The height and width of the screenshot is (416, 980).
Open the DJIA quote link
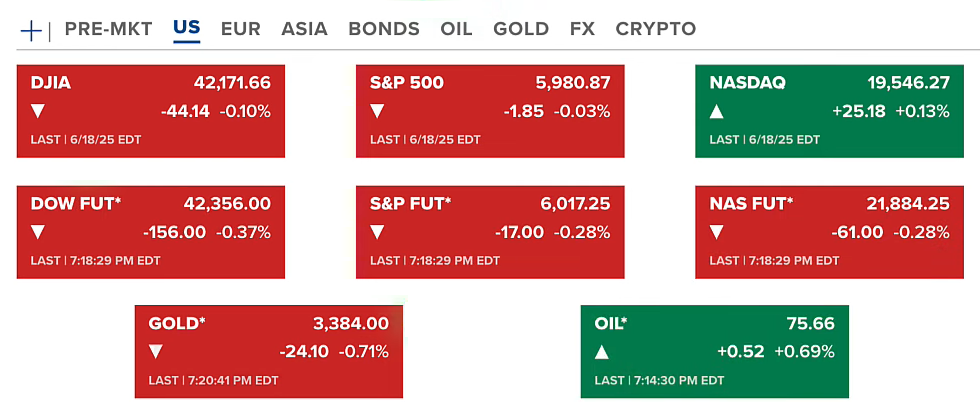click(x=50, y=83)
